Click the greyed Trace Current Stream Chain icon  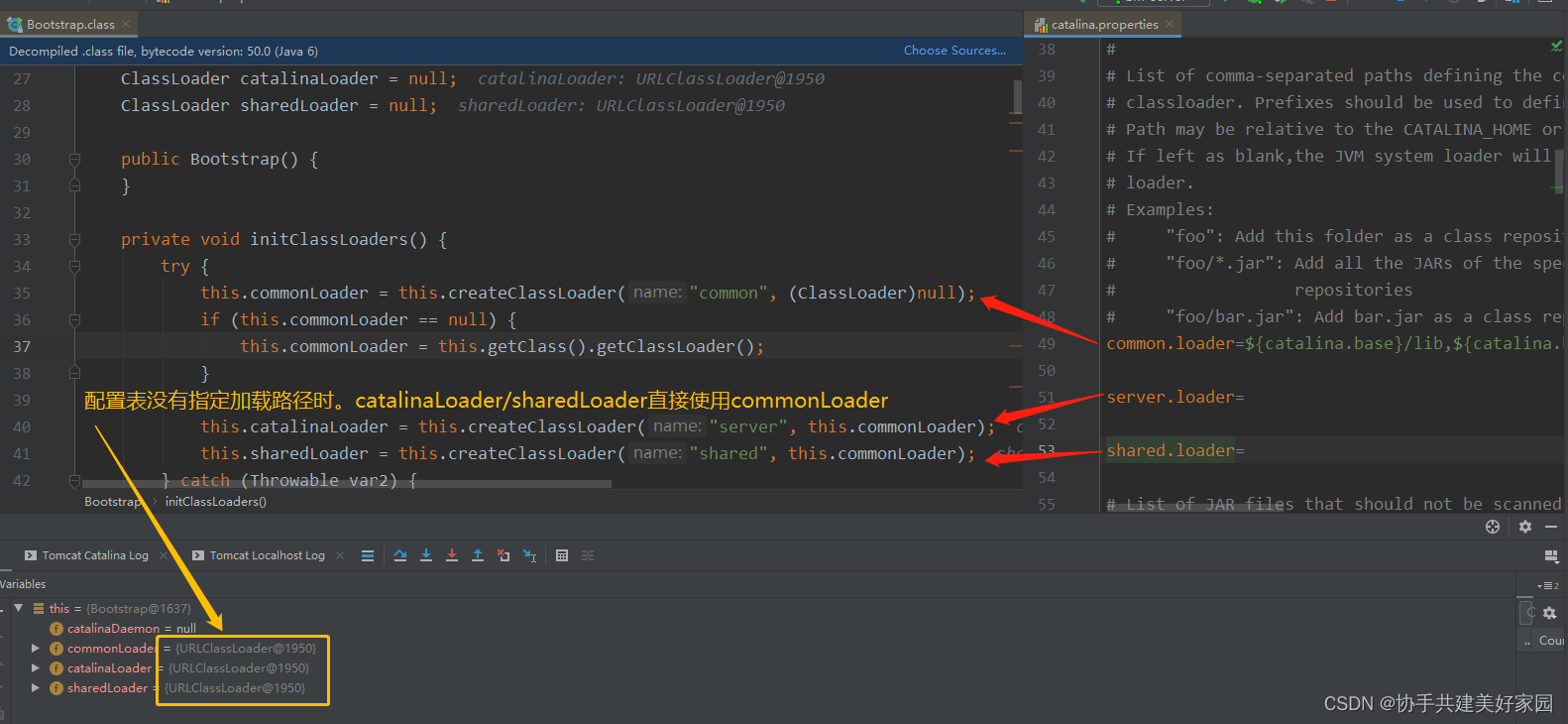click(588, 555)
